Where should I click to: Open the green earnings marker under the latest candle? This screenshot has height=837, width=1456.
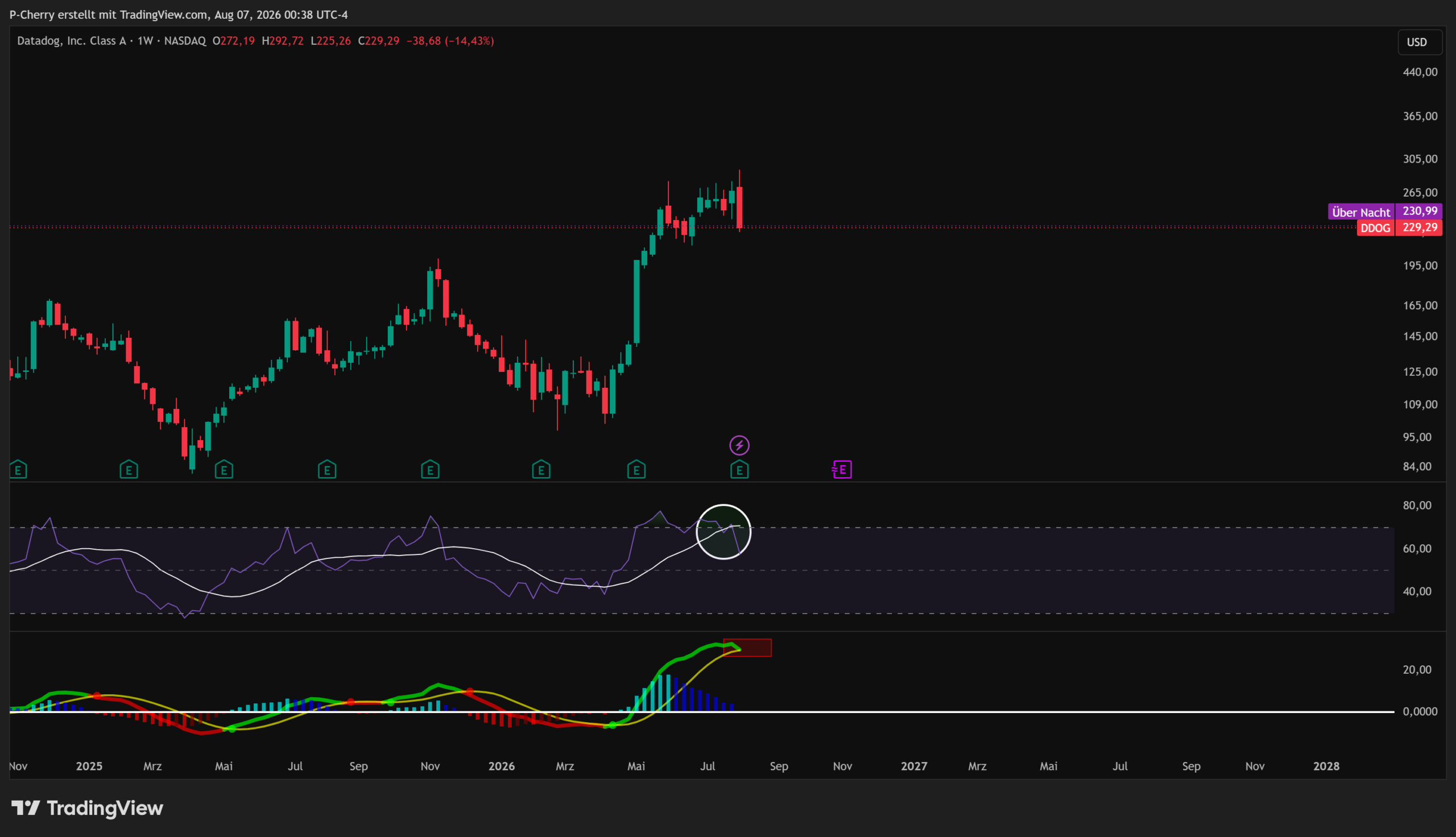coord(739,470)
